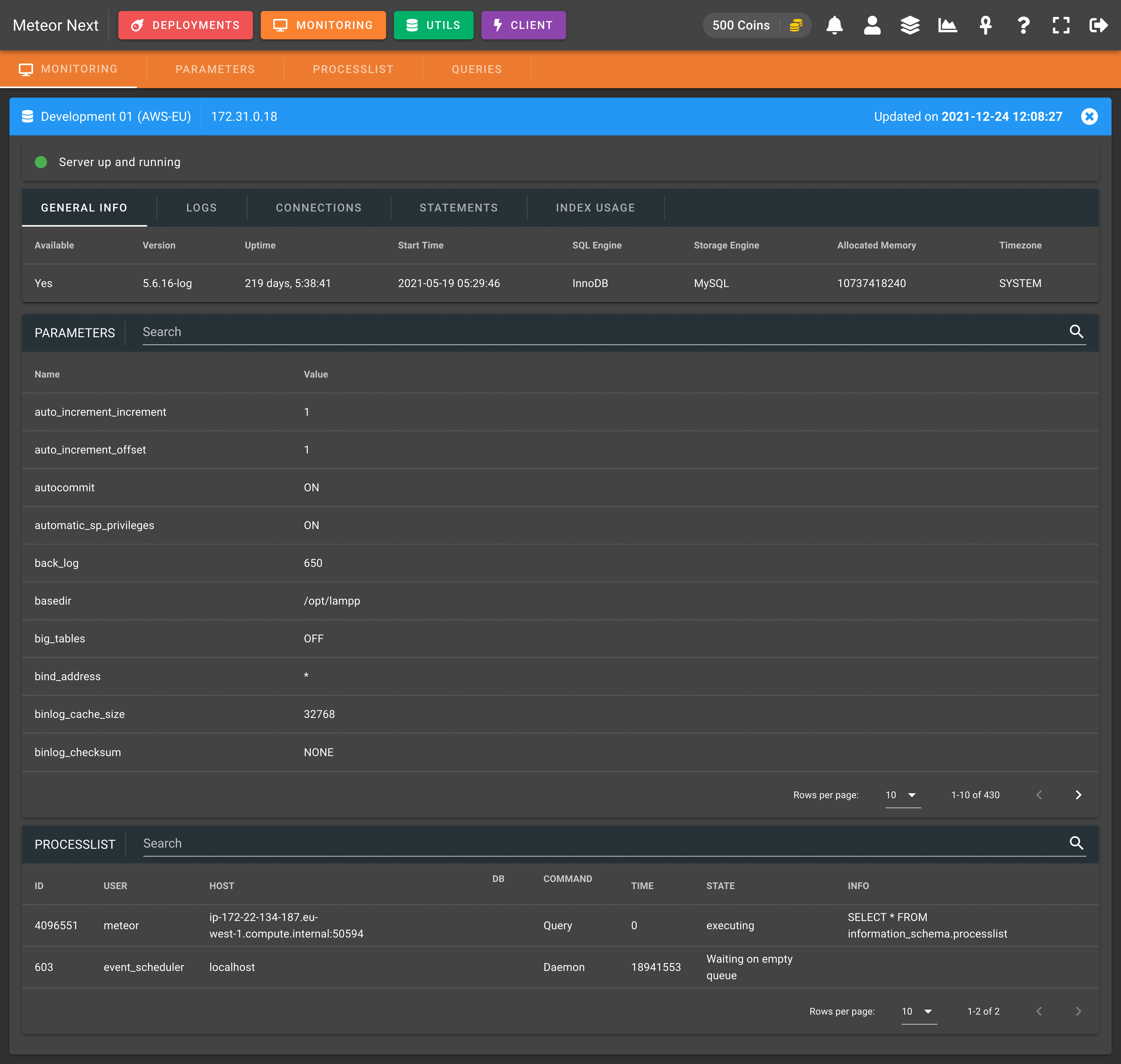The width and height of the screenshot is (1121, 1064).
Task: Open the Client section
Action: pyautogui.click(x=523, y=26)
